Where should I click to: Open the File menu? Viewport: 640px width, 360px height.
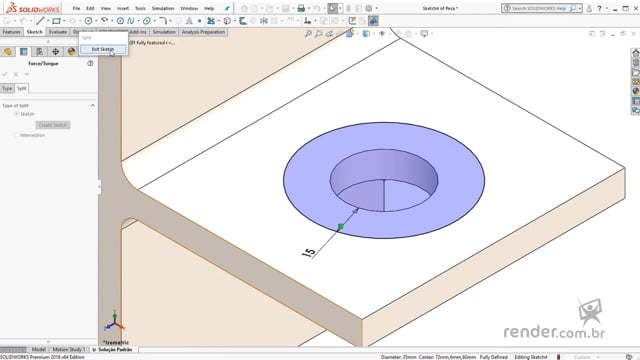(76, 8)
